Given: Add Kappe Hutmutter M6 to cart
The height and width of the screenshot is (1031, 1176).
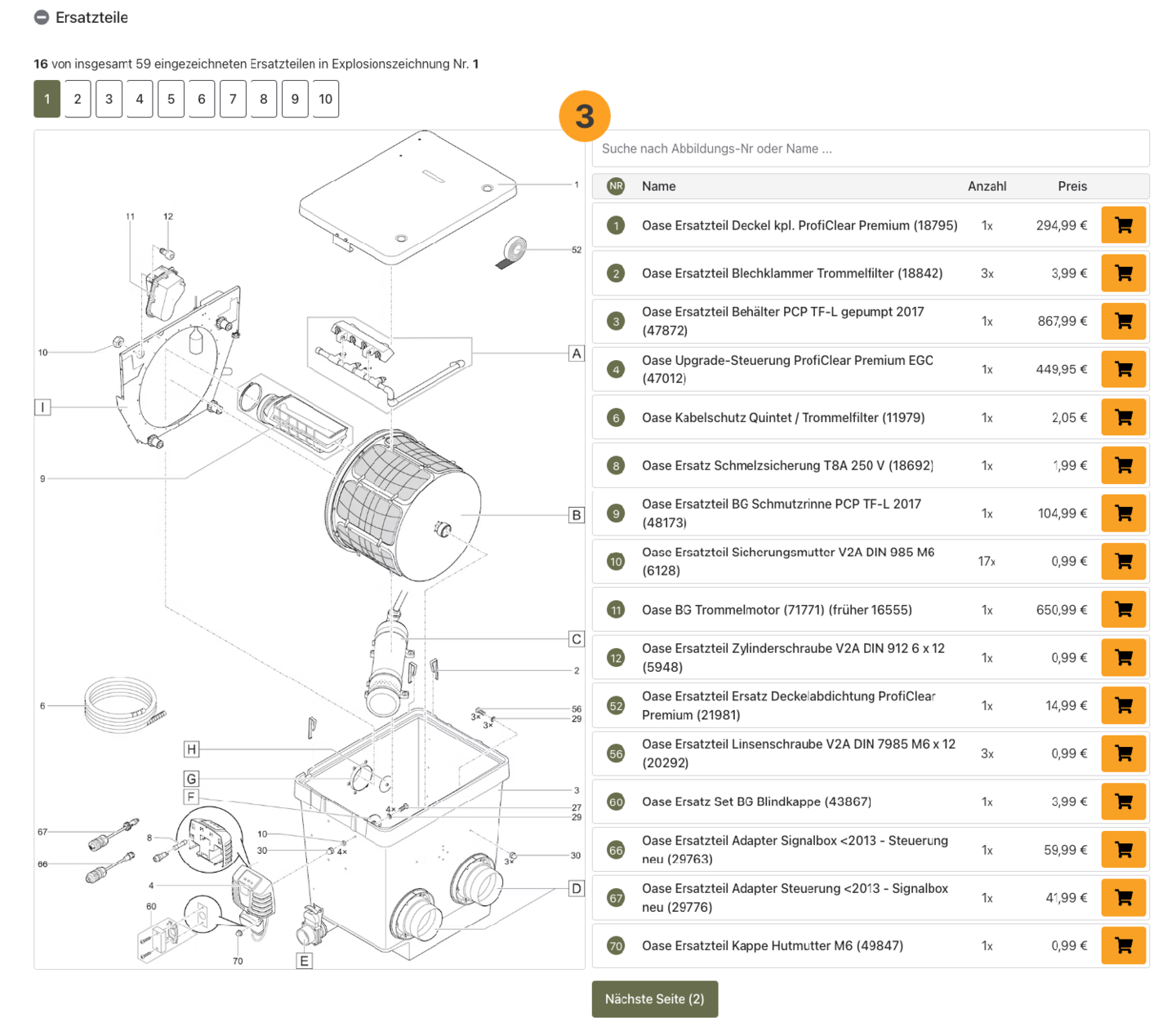Looking at the screenshot, I should click(1123, 946).
